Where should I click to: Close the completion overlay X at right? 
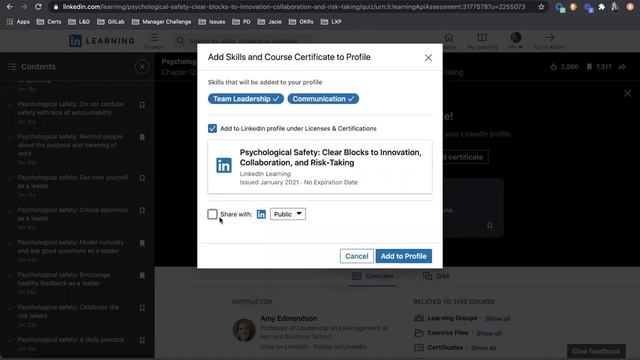627,93
